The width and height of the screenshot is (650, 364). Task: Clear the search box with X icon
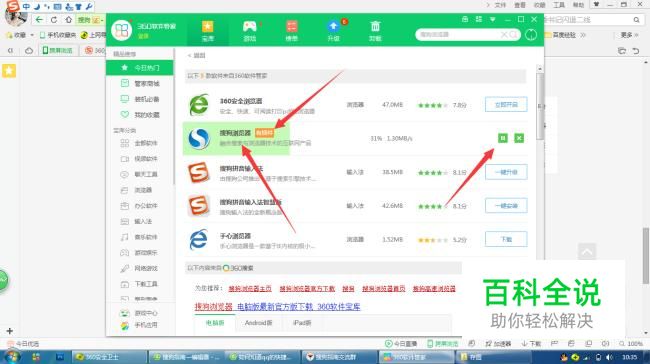tap(504, 34)
